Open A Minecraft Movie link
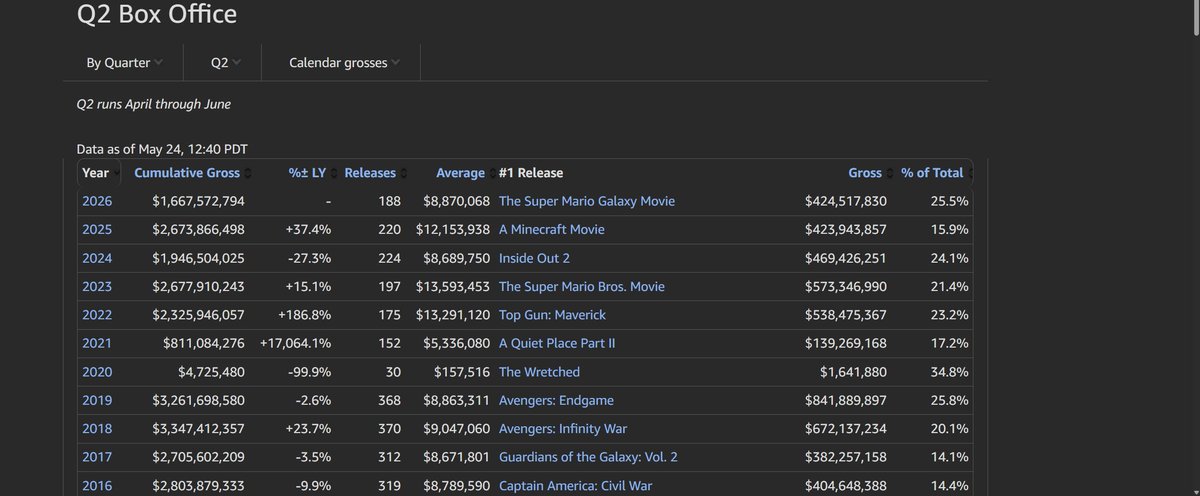This screenshot has height=496, width=1200. (x=551, y=229)
